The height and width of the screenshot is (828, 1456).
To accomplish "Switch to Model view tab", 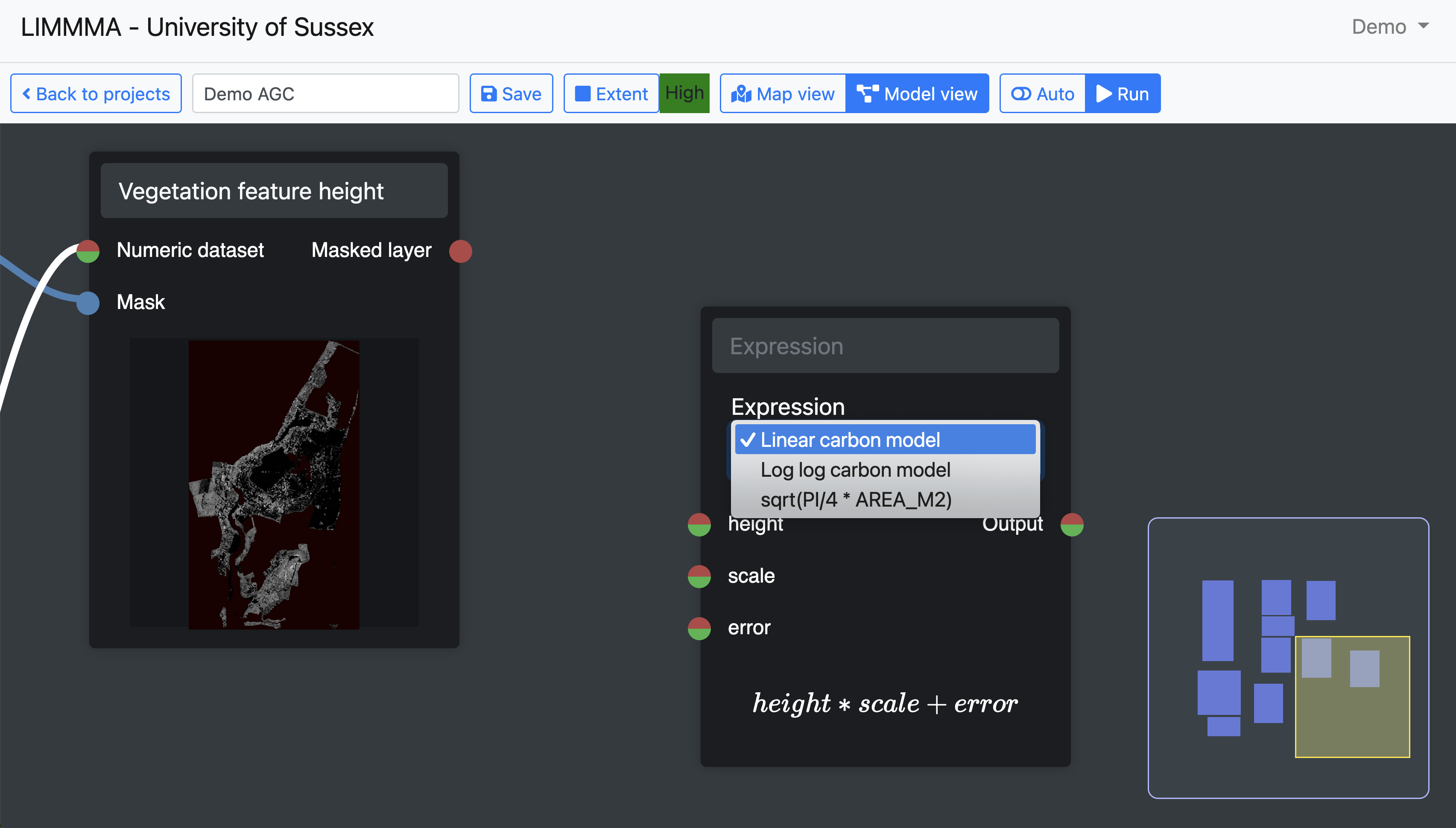I will 917,94.
